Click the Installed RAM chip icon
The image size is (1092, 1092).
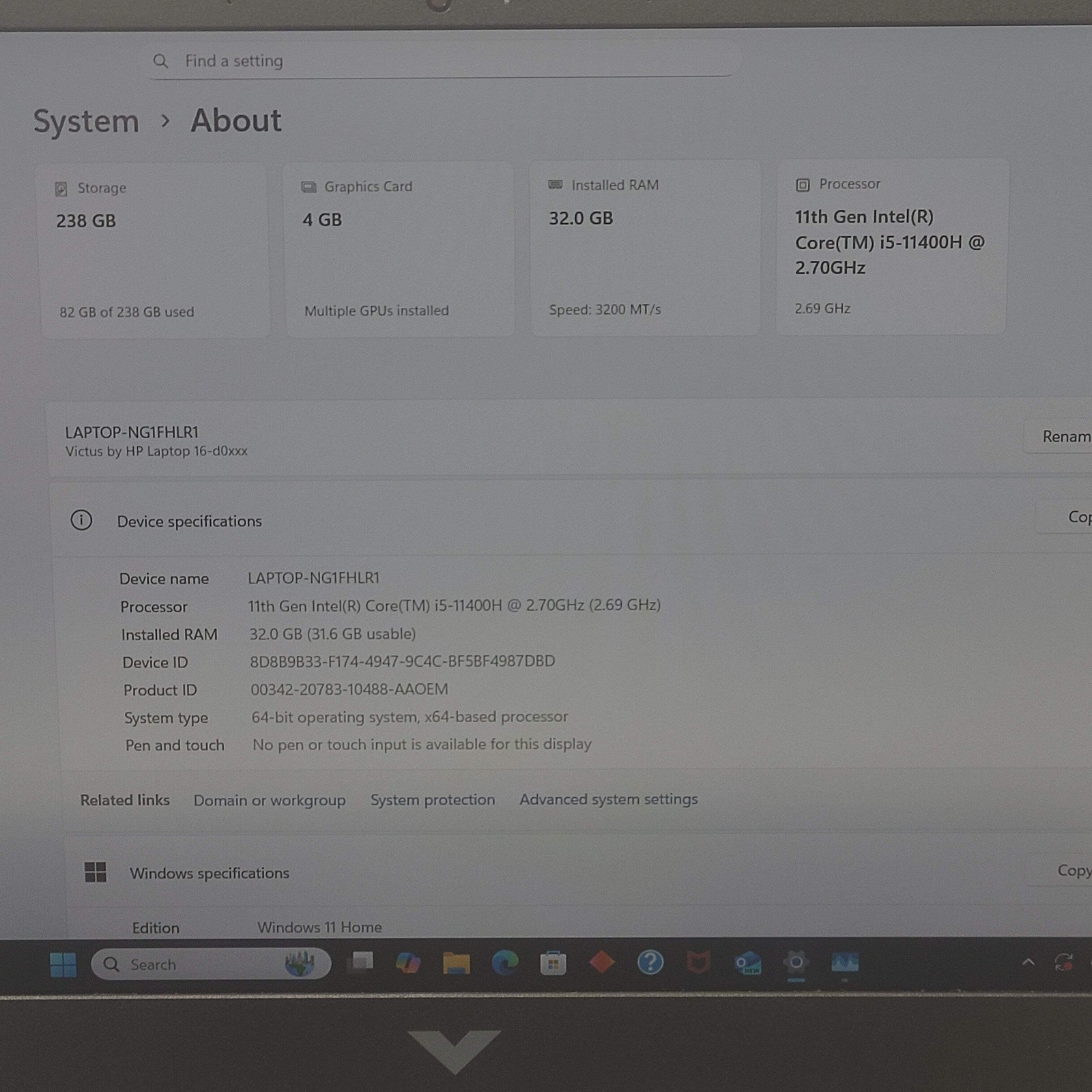(x=556, y=185)
